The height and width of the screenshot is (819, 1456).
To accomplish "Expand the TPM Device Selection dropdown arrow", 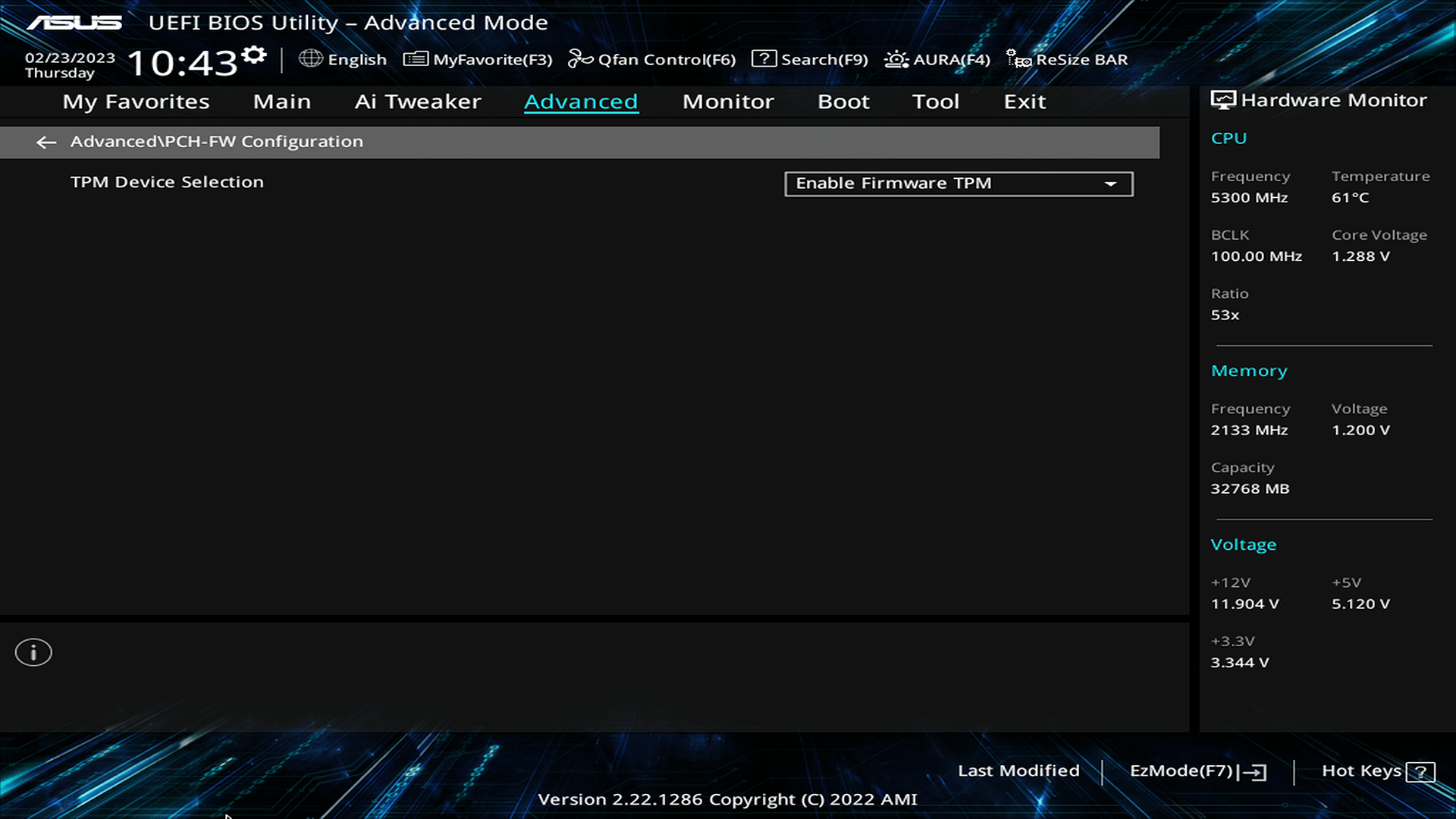I will point(1110,184).
